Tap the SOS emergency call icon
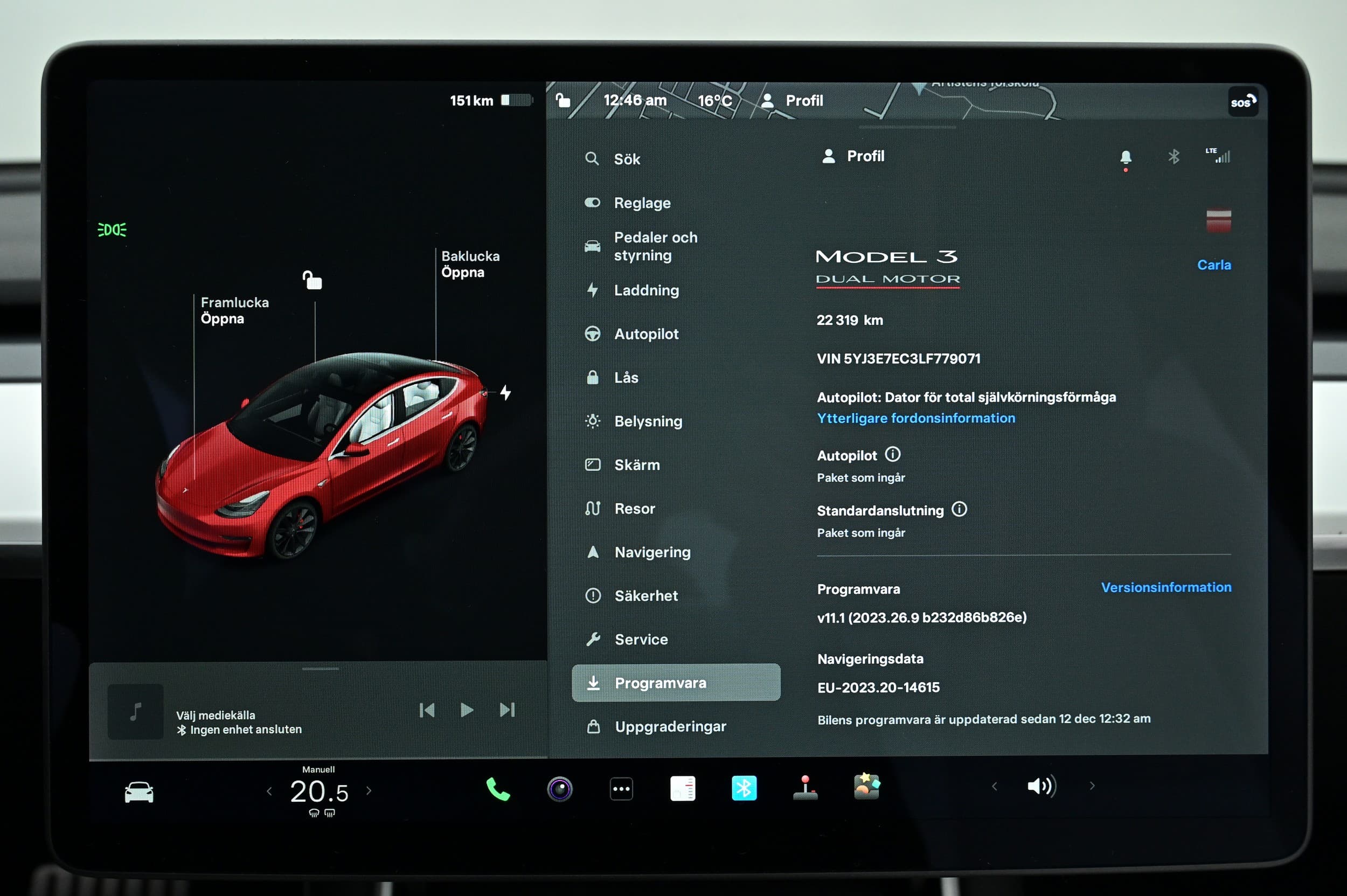Image resolution: width=1347 pixels, height=896 pixels. [1243, 102]
